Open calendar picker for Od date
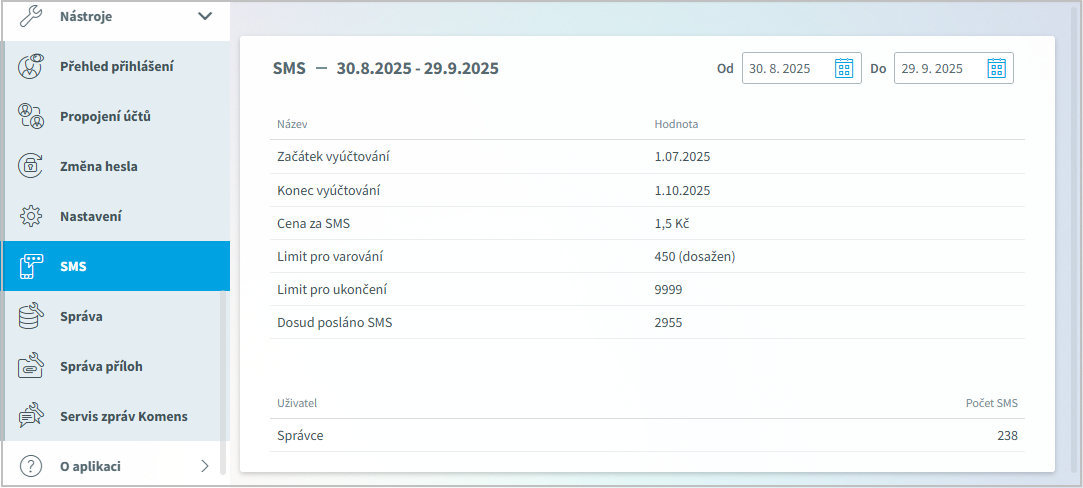 pyautogui.click(x=844, y=68)
